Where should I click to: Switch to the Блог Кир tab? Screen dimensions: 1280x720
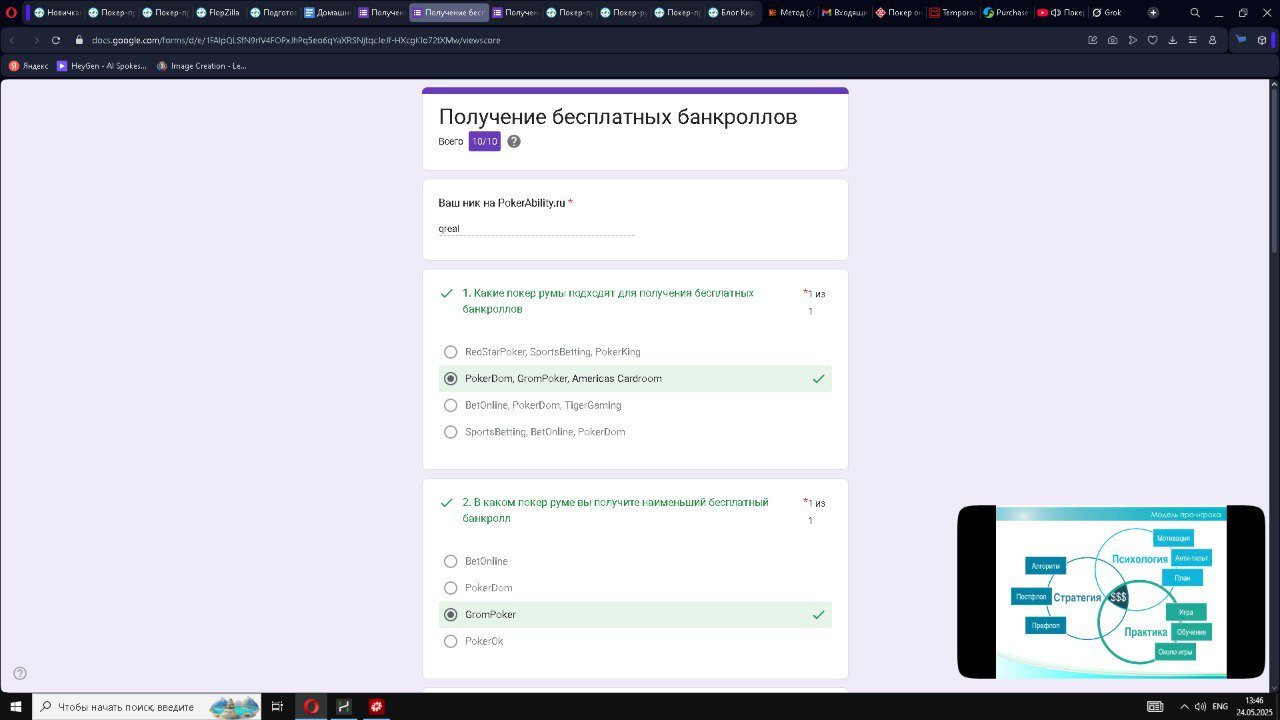(x=733, y=13)
